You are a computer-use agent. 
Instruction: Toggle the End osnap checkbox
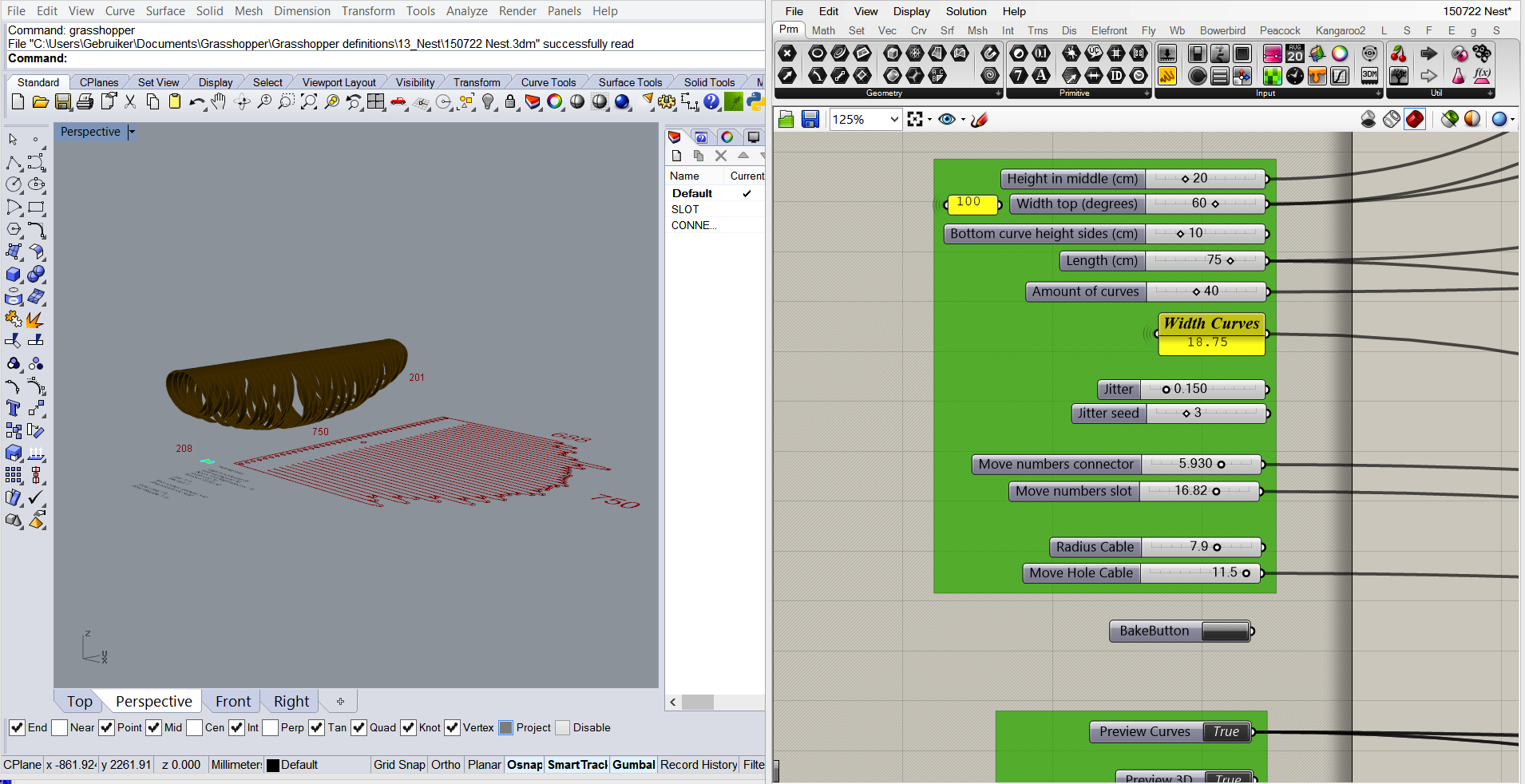tap(16, 727)
